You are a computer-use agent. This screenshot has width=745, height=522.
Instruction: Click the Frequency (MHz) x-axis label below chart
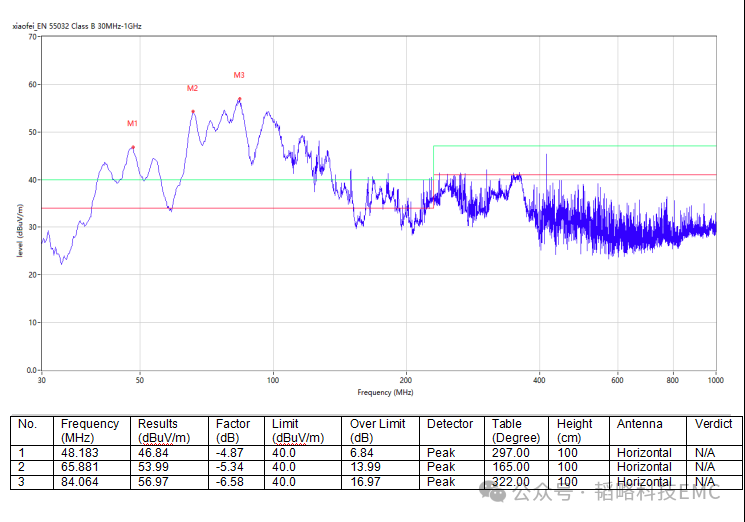coord(379,392)
